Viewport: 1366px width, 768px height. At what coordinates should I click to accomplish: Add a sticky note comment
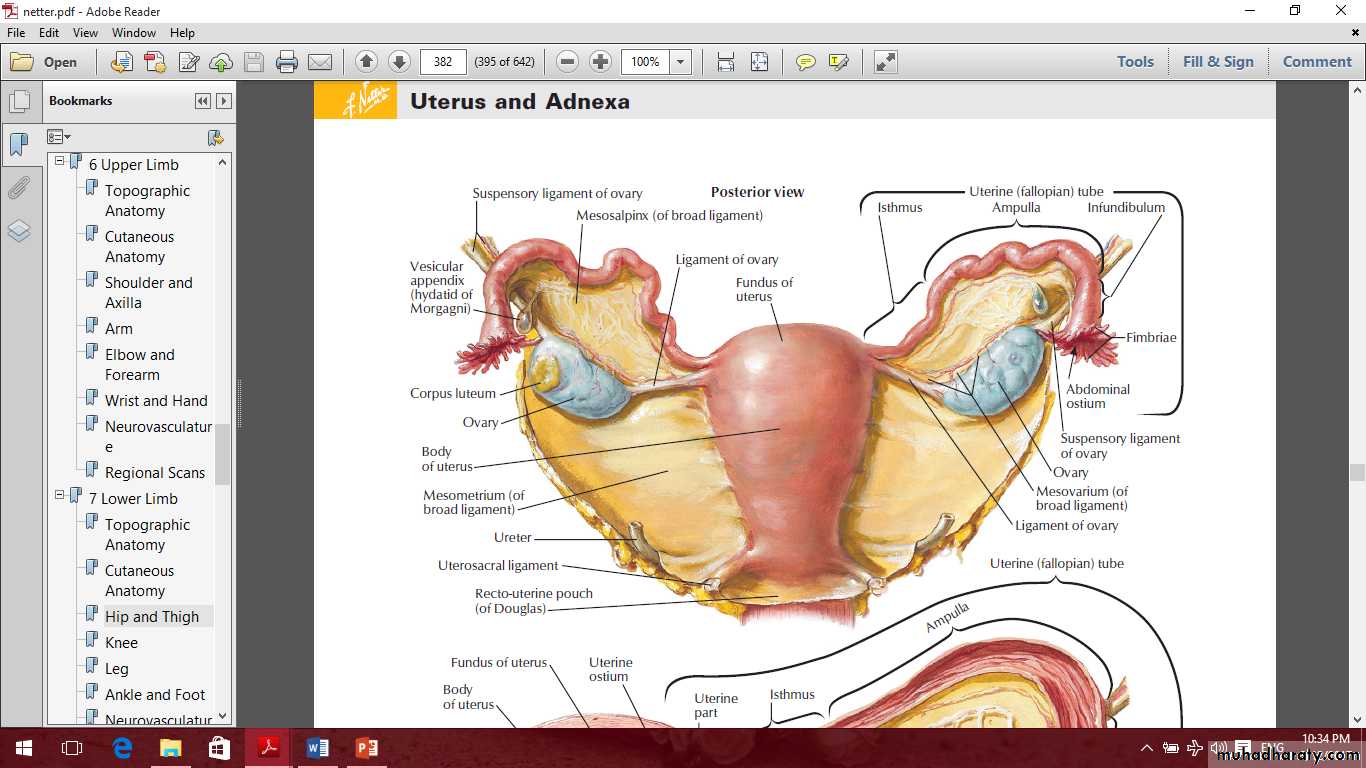pos(805,62)
